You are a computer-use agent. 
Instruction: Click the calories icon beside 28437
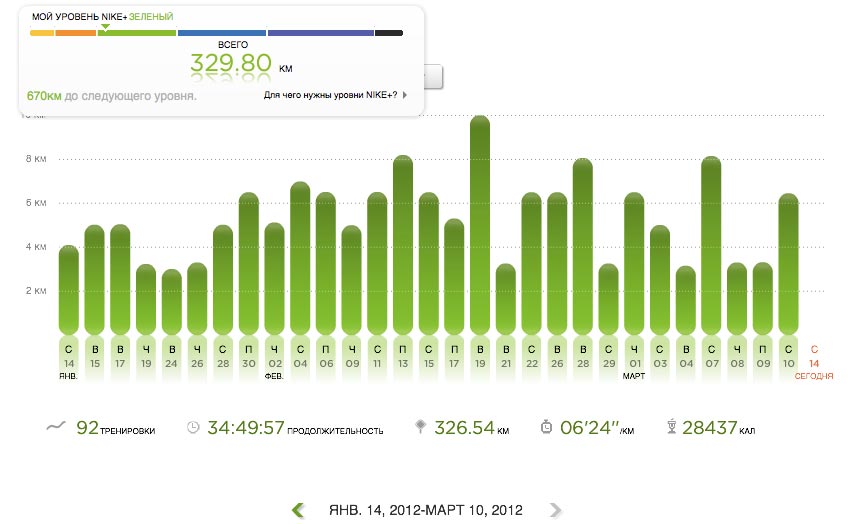pos(671,427)
